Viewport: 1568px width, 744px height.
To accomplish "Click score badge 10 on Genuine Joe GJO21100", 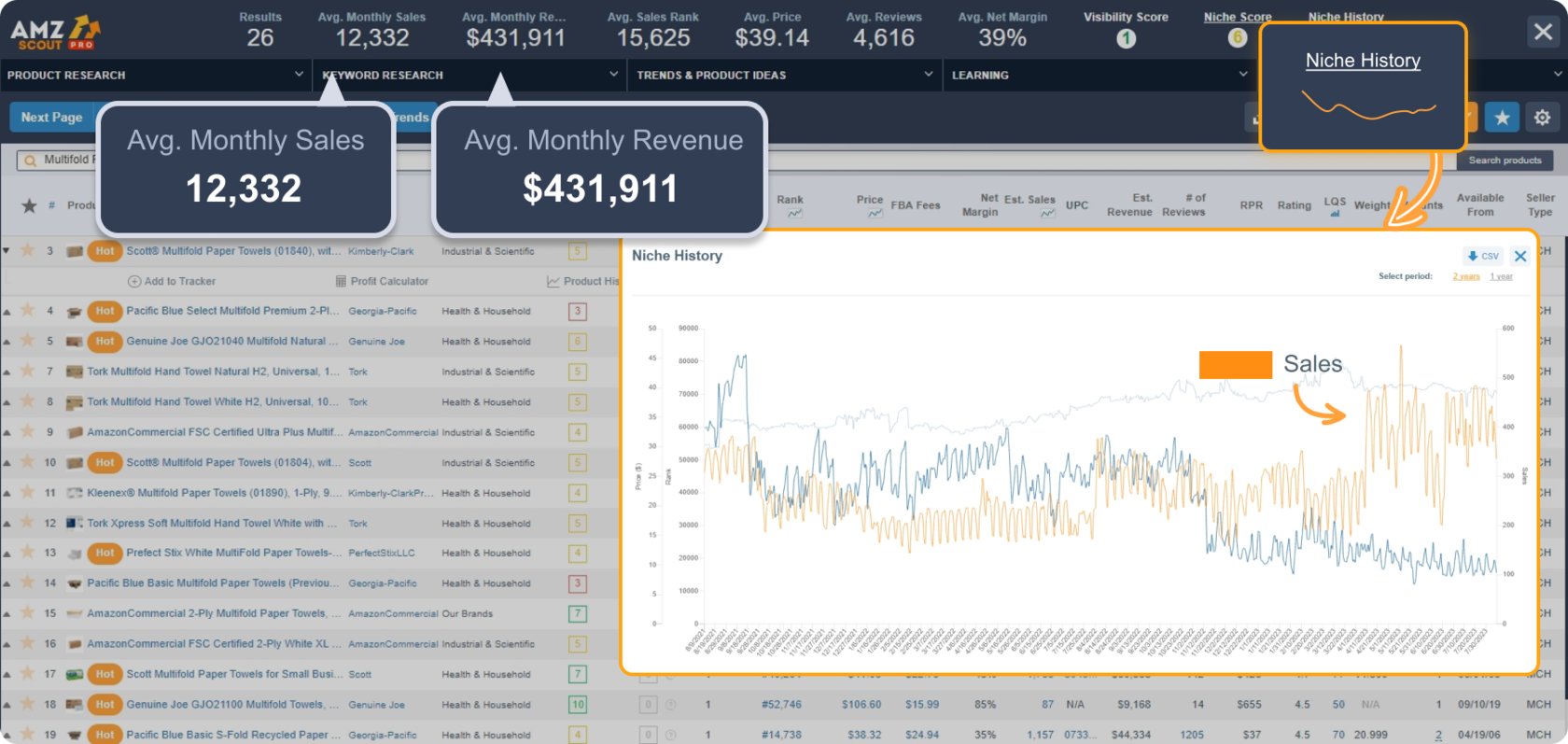I will pyautogui.click(x=578, y=705).
